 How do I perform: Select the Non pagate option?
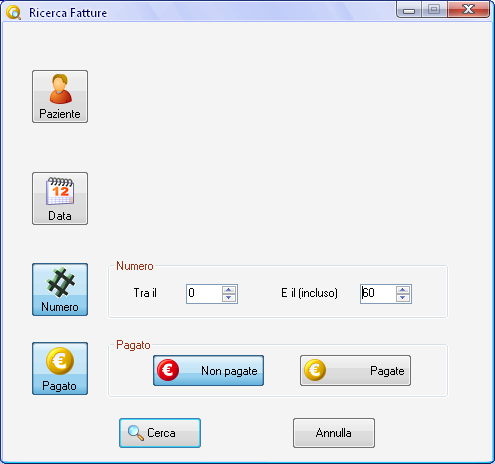click(208, 370)
